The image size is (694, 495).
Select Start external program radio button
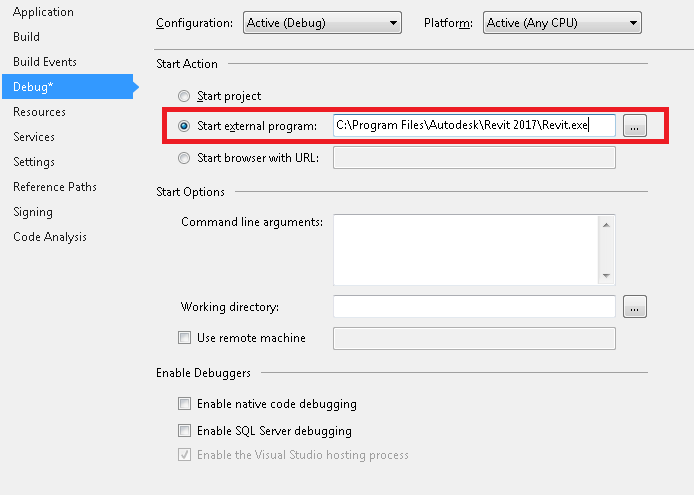183,126
